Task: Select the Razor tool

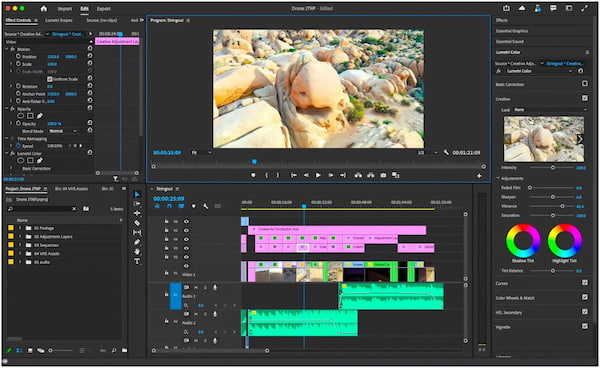Action: (x=137, y=223)
